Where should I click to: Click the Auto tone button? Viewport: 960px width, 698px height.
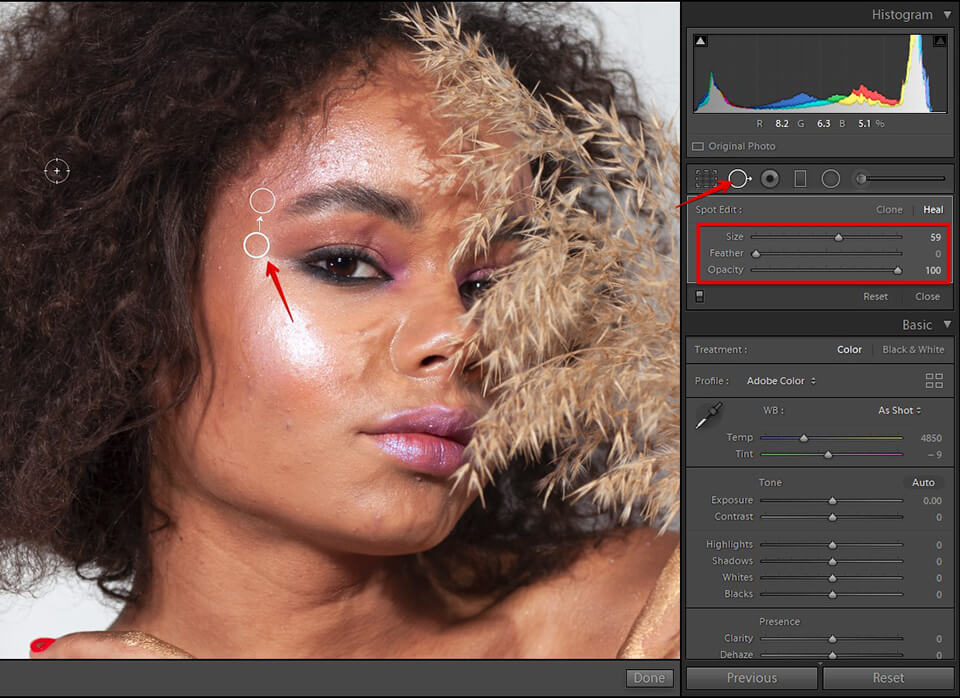point(922,482)
